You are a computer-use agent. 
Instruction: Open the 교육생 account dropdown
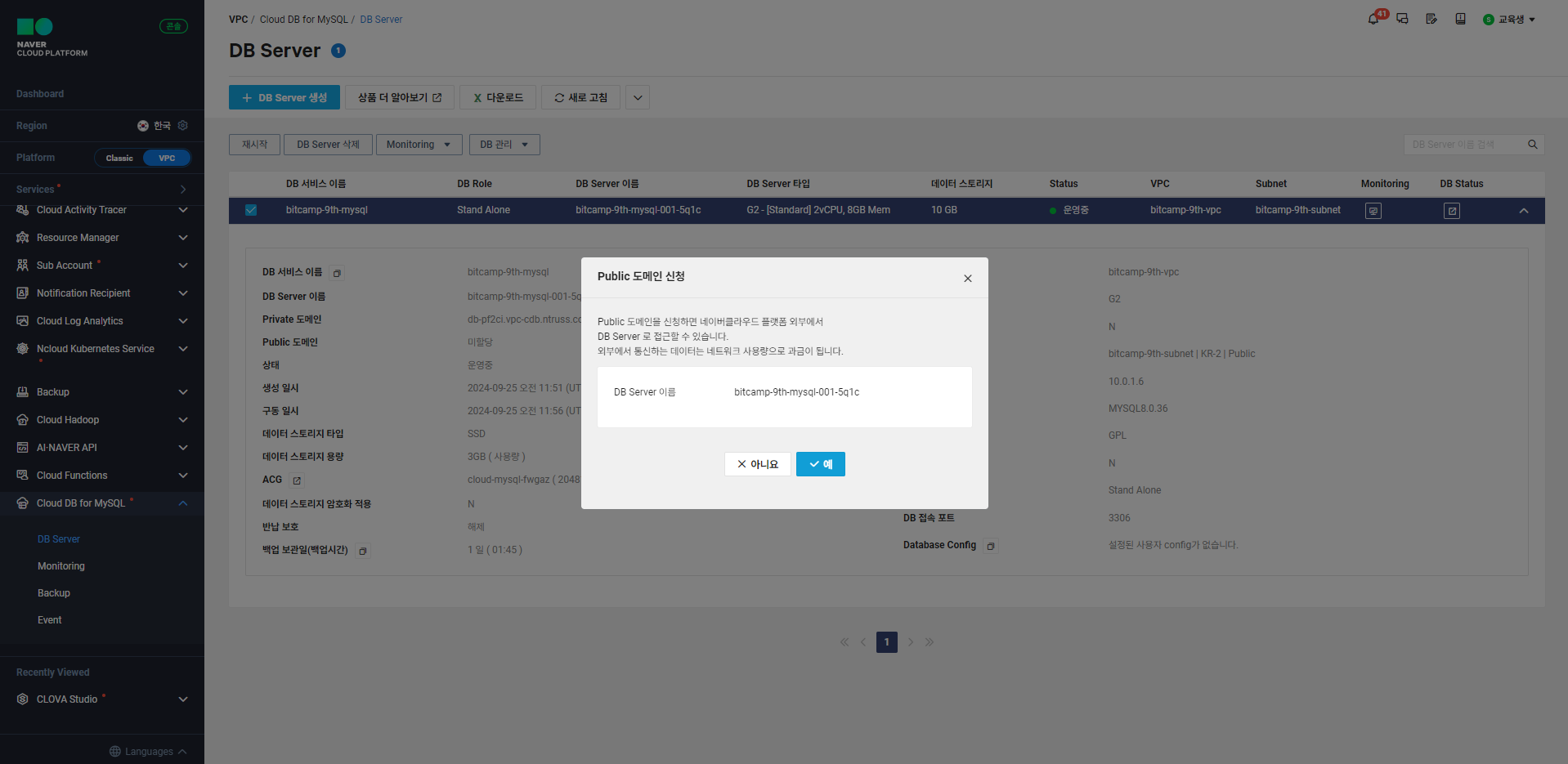point(1509,20)
